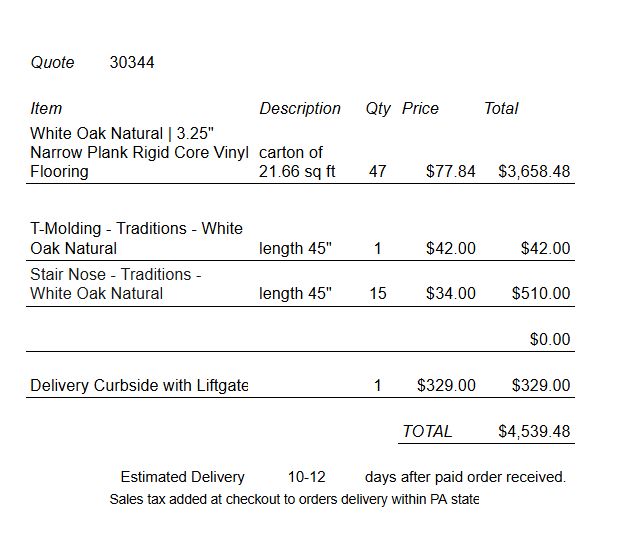Select the flooring quantity 47 cell

pyautogui.click(x=377, y=171)
